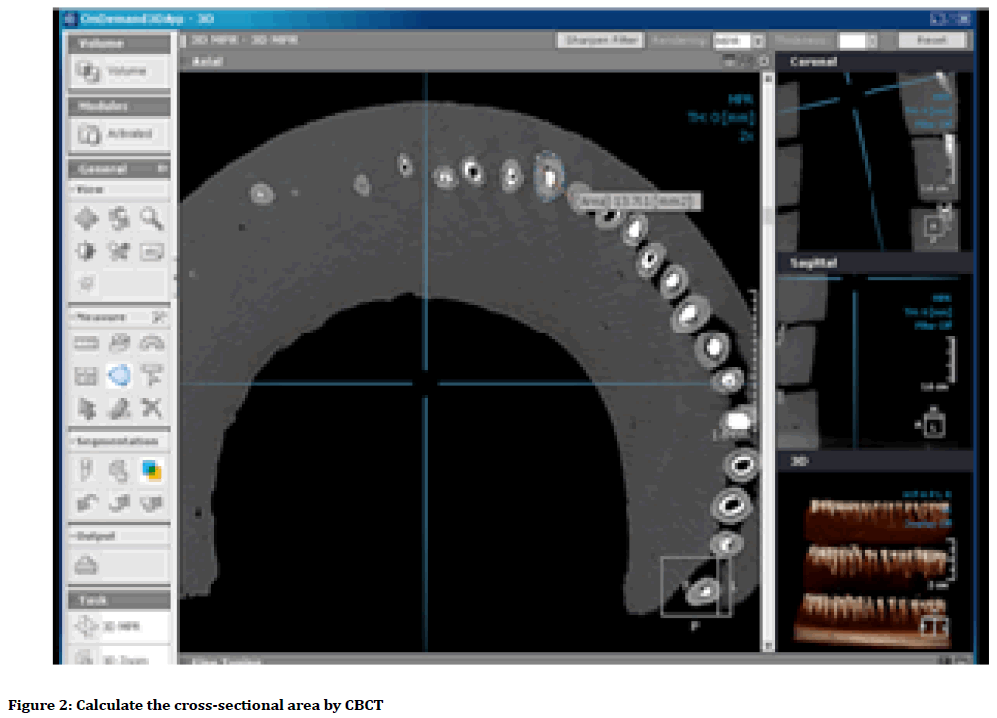Select the rotate view tool
The width and height of the screenshot is (997, 718).
click(119, 219)
